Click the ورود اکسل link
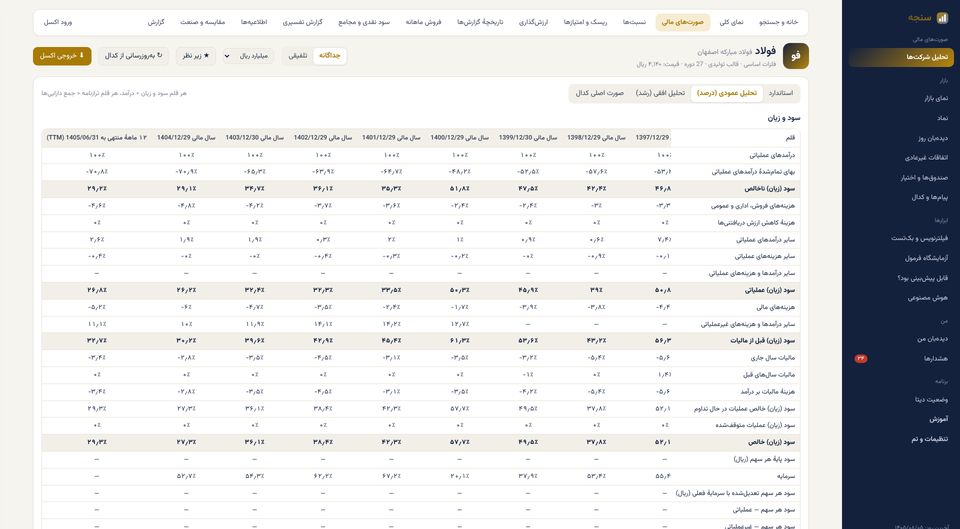 [58, 22]
